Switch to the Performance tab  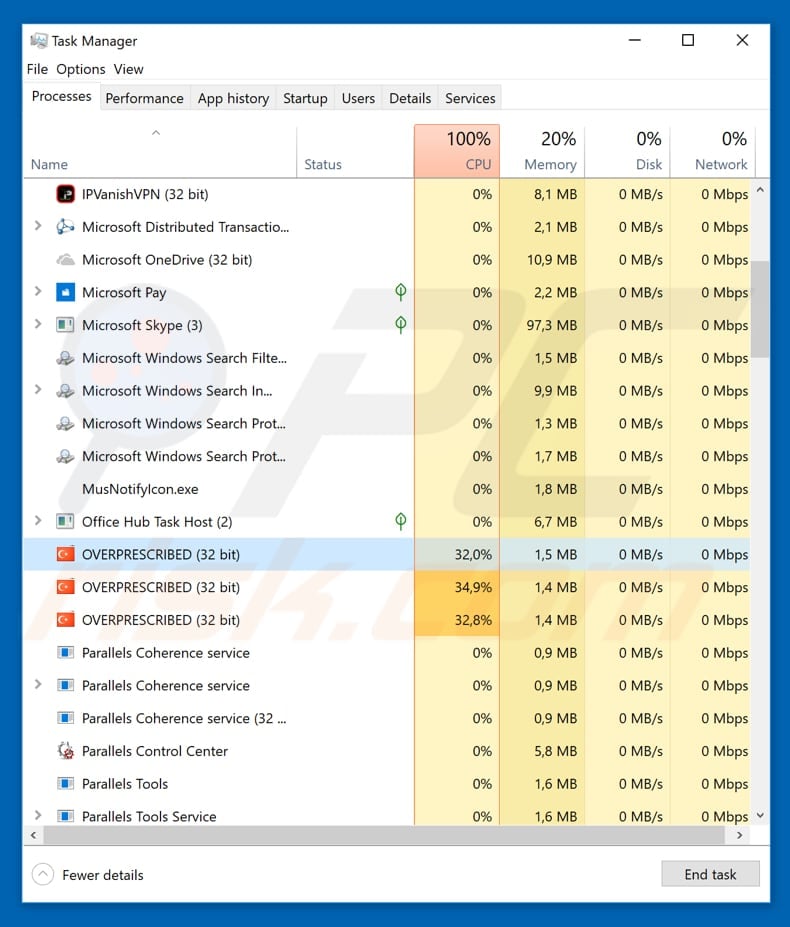[x=144, y=98]
